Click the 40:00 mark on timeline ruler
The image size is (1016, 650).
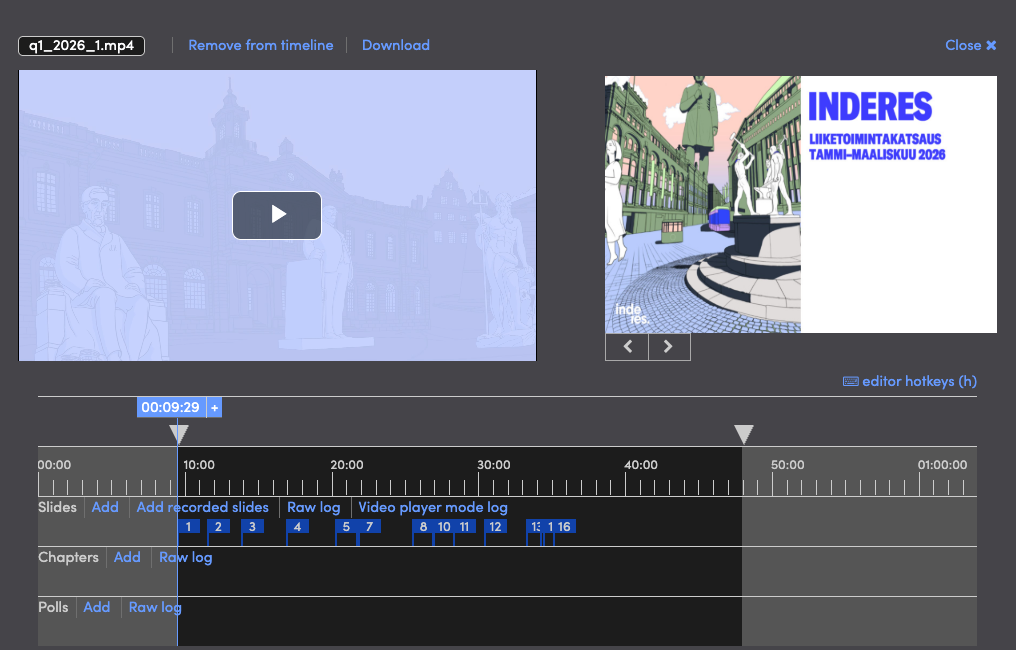(x=641, y=465)
